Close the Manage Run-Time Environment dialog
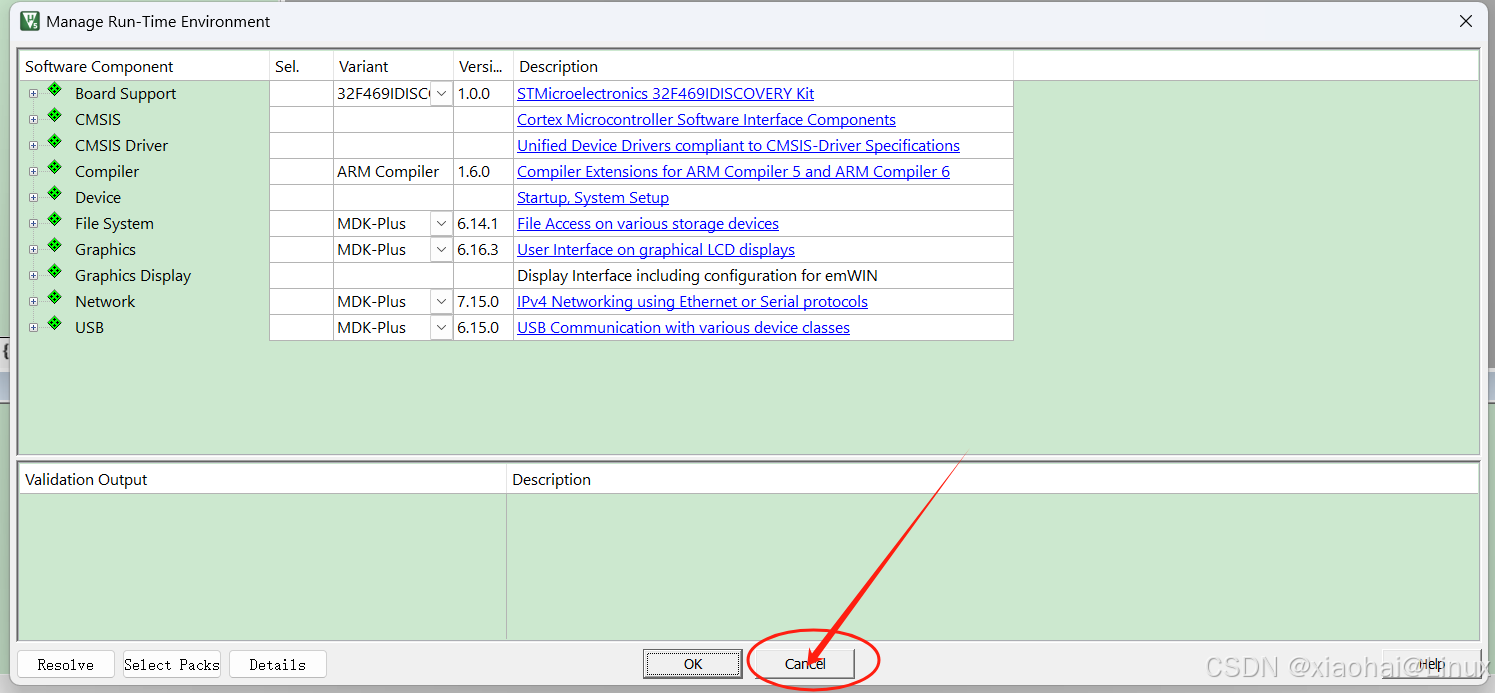The height and width of the screenshot is (693, 1495). point(1466,21)
